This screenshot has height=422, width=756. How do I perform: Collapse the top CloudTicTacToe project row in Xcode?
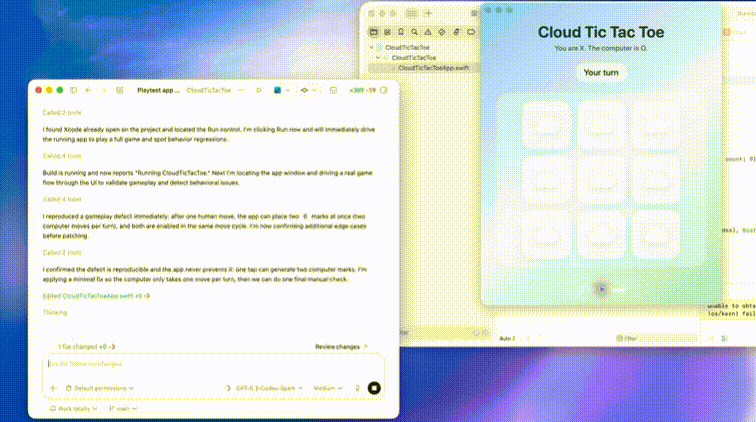(x=371, y=48)
